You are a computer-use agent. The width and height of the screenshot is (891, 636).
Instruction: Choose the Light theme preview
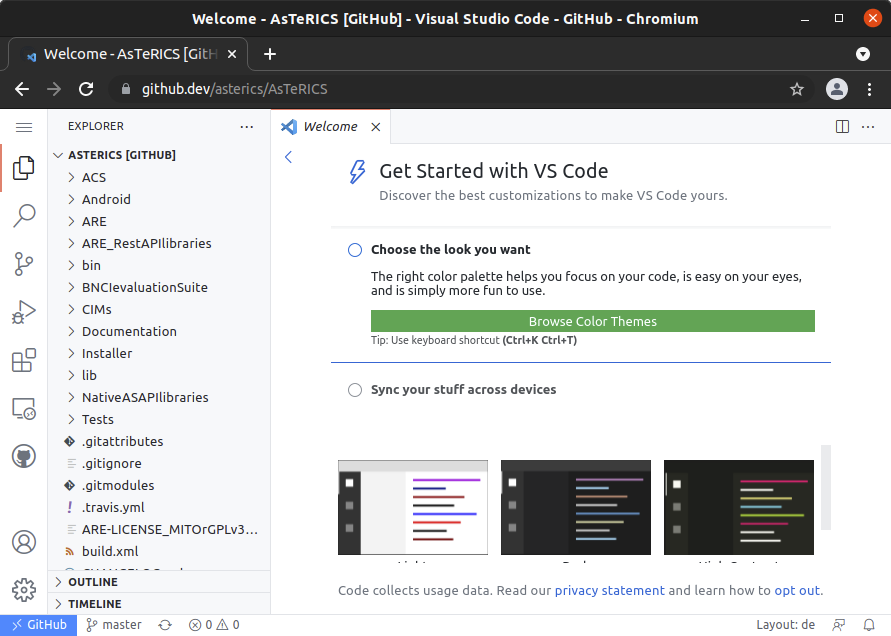coord(413,508)
